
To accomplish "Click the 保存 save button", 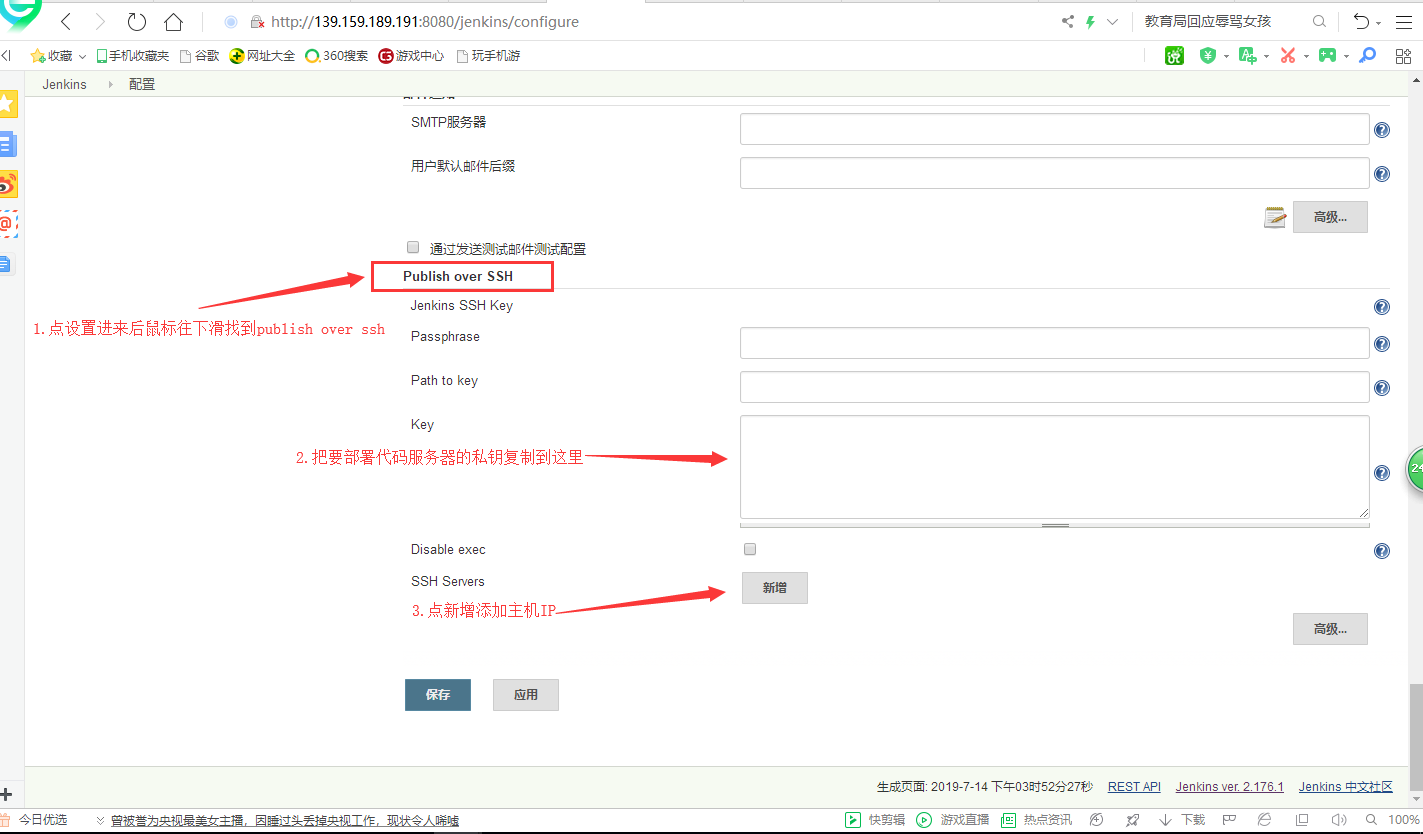I will (437, 695).
